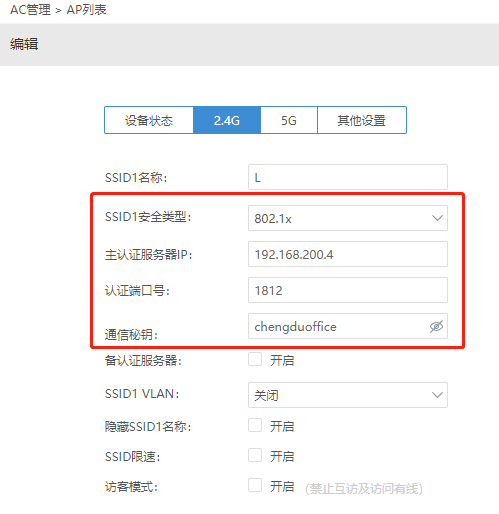This screenshot has width=499, height=514.
Task: Toggle the password visibility eye icon
Action: pos(436,326)
